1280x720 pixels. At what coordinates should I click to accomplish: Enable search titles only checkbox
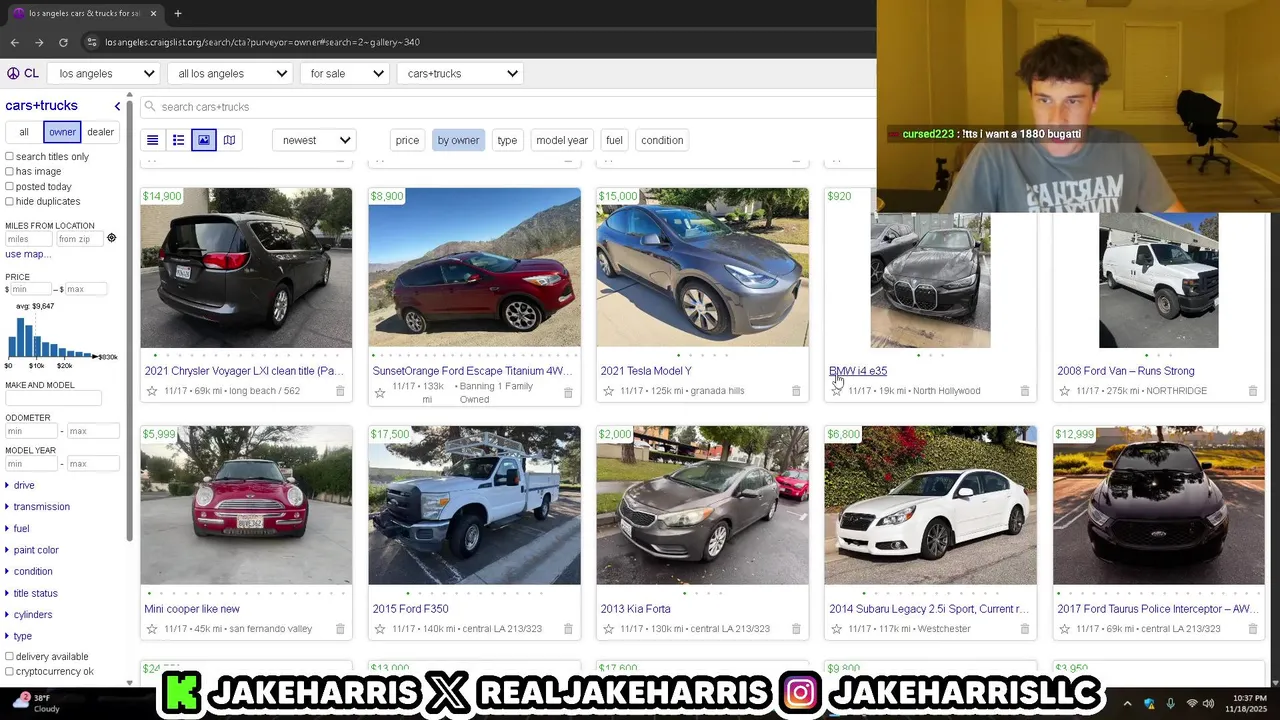point(10,157)
